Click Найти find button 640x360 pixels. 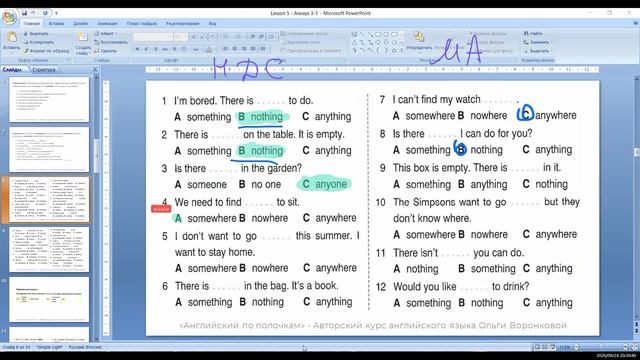533,33
